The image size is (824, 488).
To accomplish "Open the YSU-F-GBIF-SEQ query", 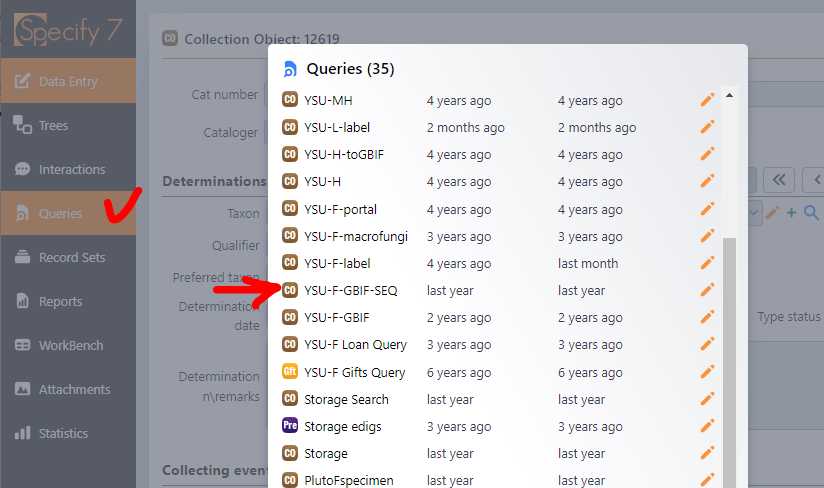I will [351, 290].
